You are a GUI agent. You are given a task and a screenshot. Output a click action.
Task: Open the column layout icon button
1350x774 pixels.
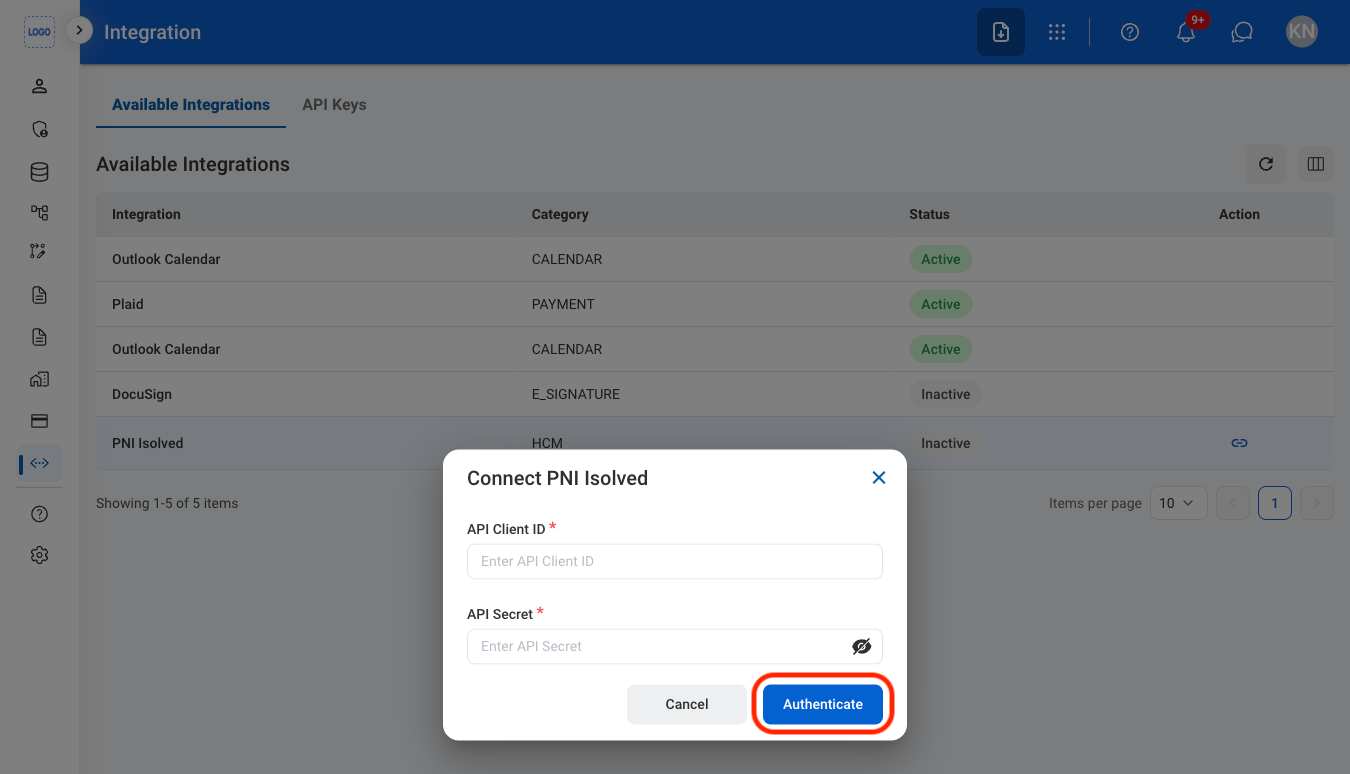pyautogui.click(x=1316, y=164)
